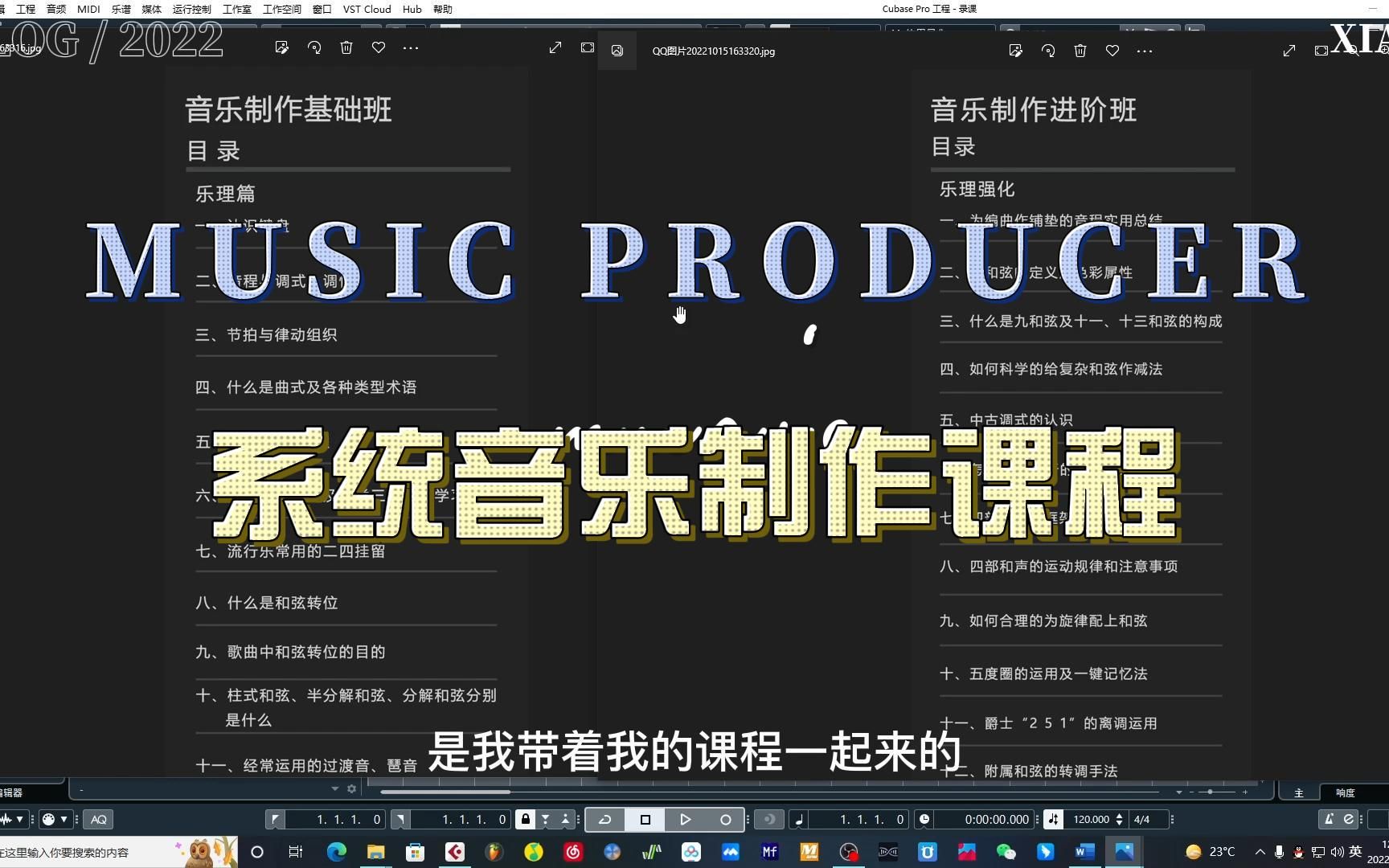The image size is (1389, 868).
Task: Expand right photo viewer to fullscreen arrows
Action: point(1289,51)
